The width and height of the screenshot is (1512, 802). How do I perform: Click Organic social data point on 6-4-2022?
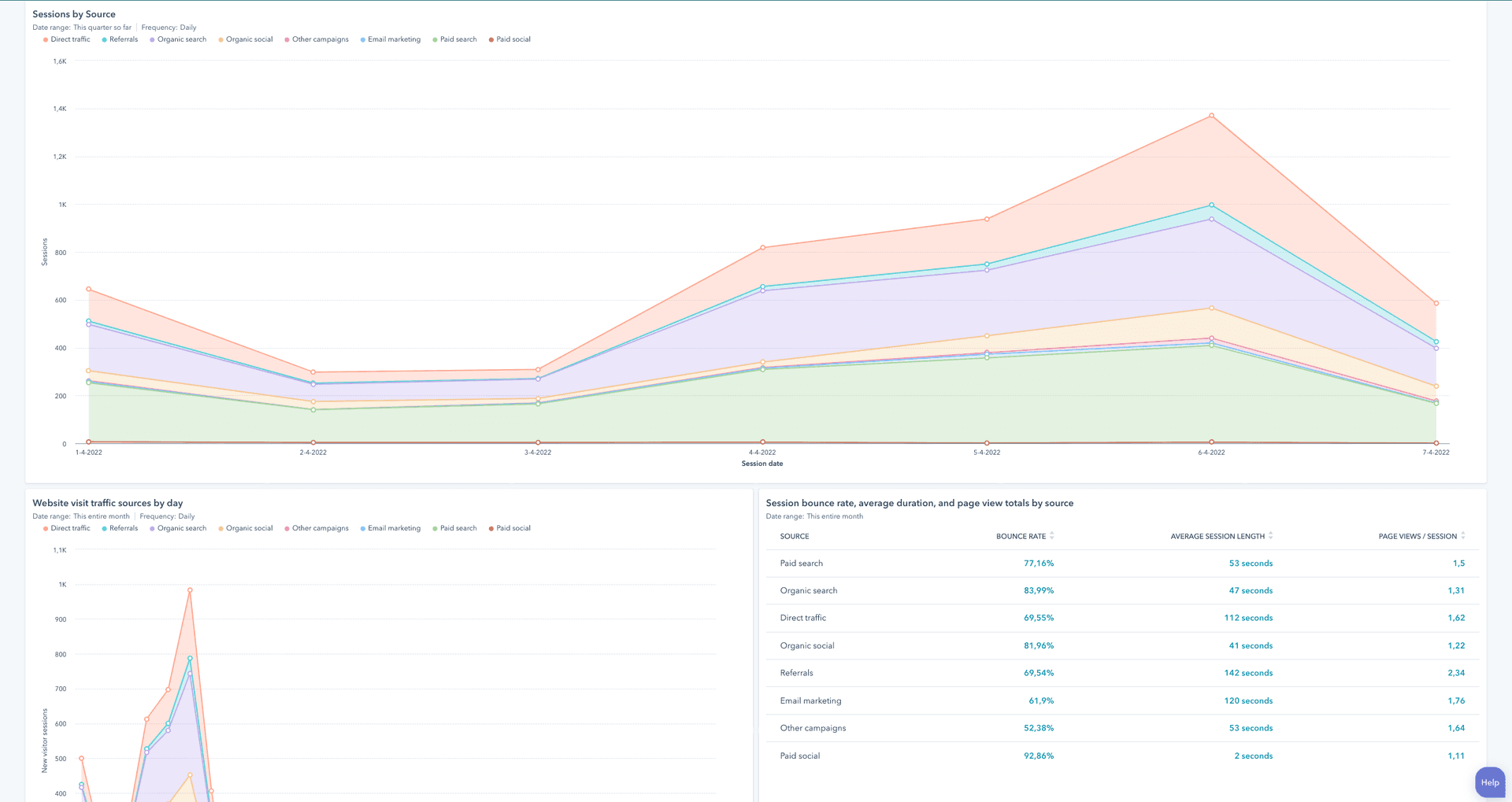(1211, 309)
